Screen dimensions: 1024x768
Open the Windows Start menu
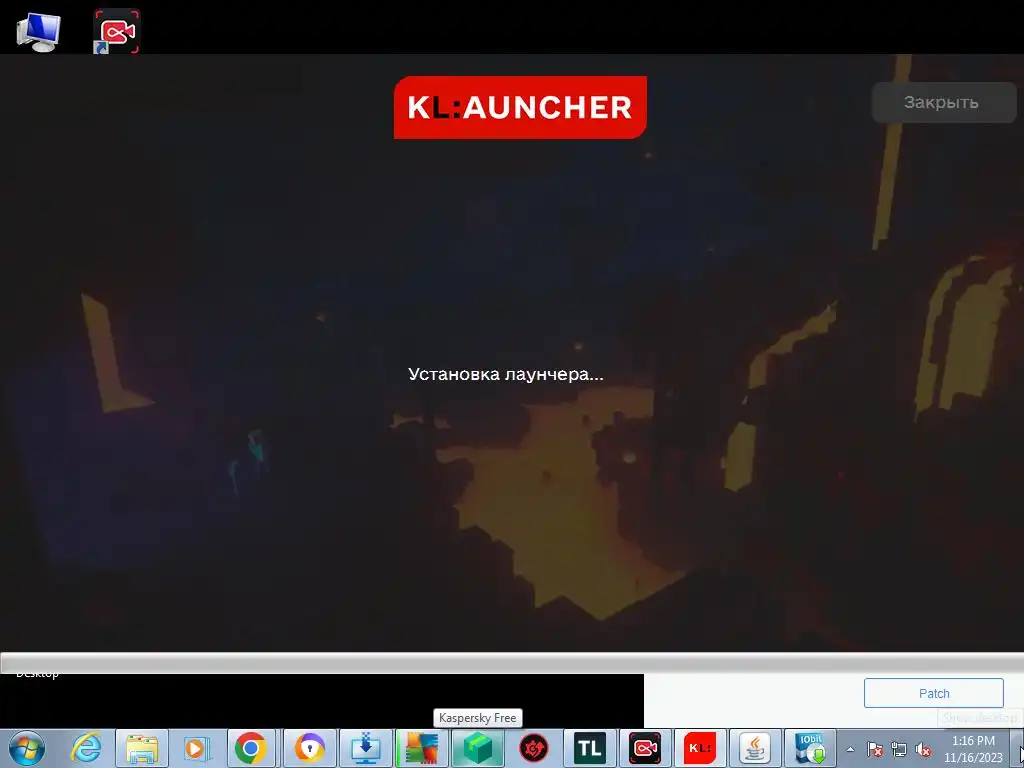(x=27, y=748)
